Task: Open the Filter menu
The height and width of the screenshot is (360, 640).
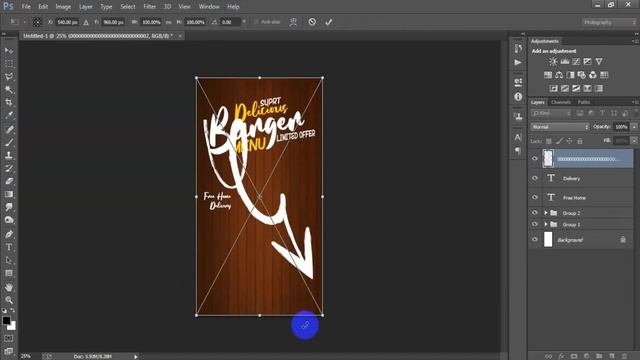Action: [149, 7]
